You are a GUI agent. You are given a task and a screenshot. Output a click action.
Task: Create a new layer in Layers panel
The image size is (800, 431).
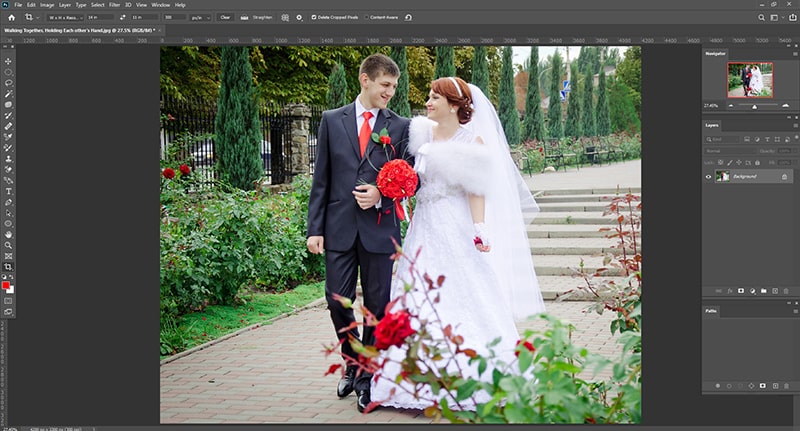[774, 291]
